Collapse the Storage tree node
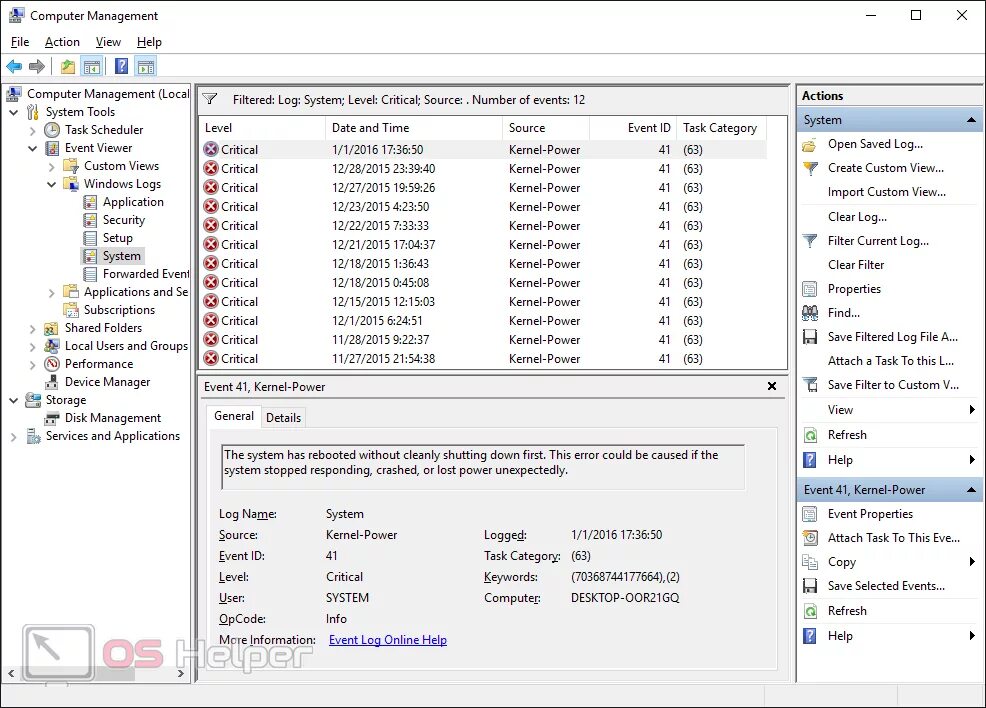This screenshot has width=986, height=708. (14, 400)
